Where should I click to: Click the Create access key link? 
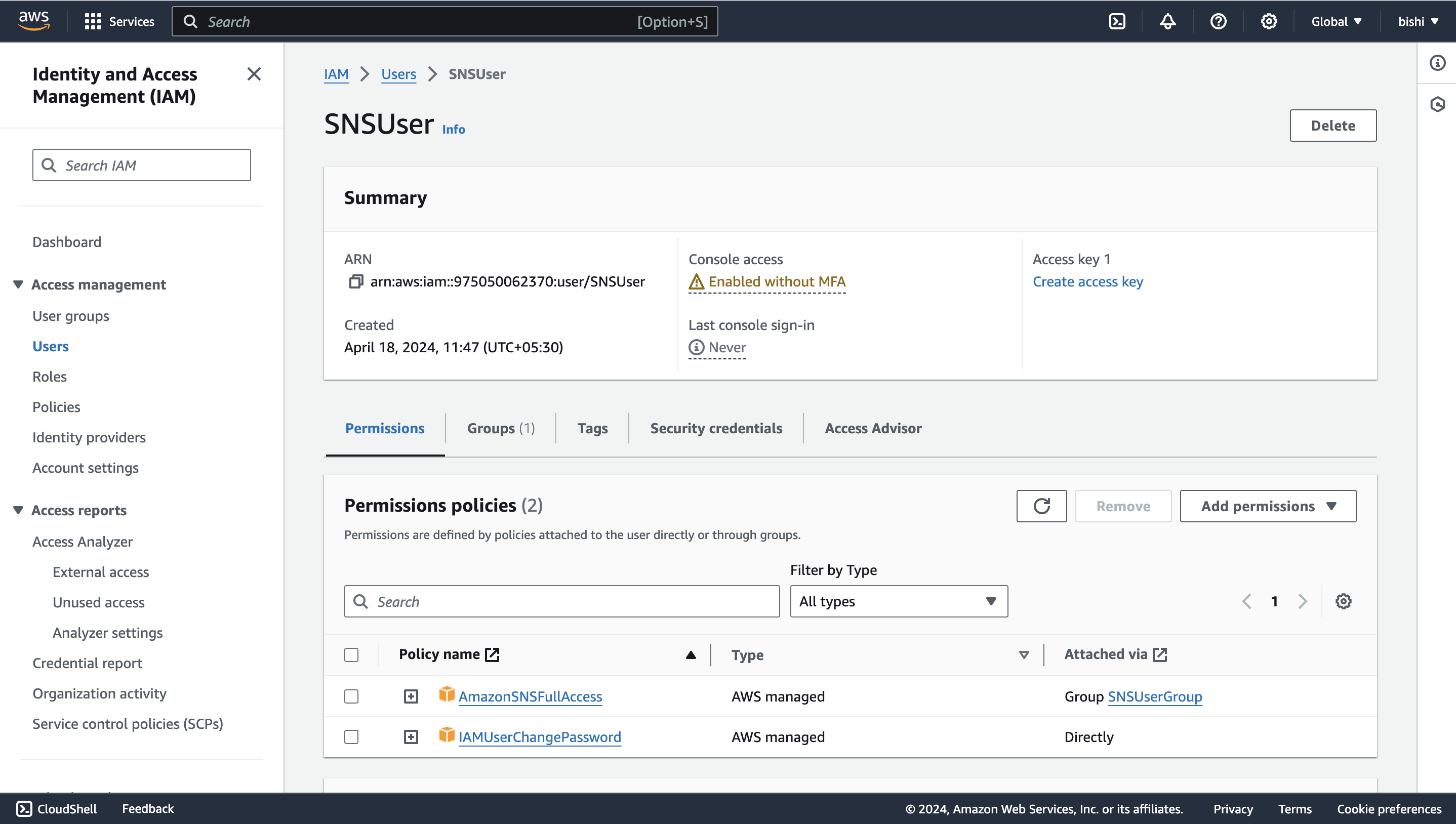pos(1087,281)
